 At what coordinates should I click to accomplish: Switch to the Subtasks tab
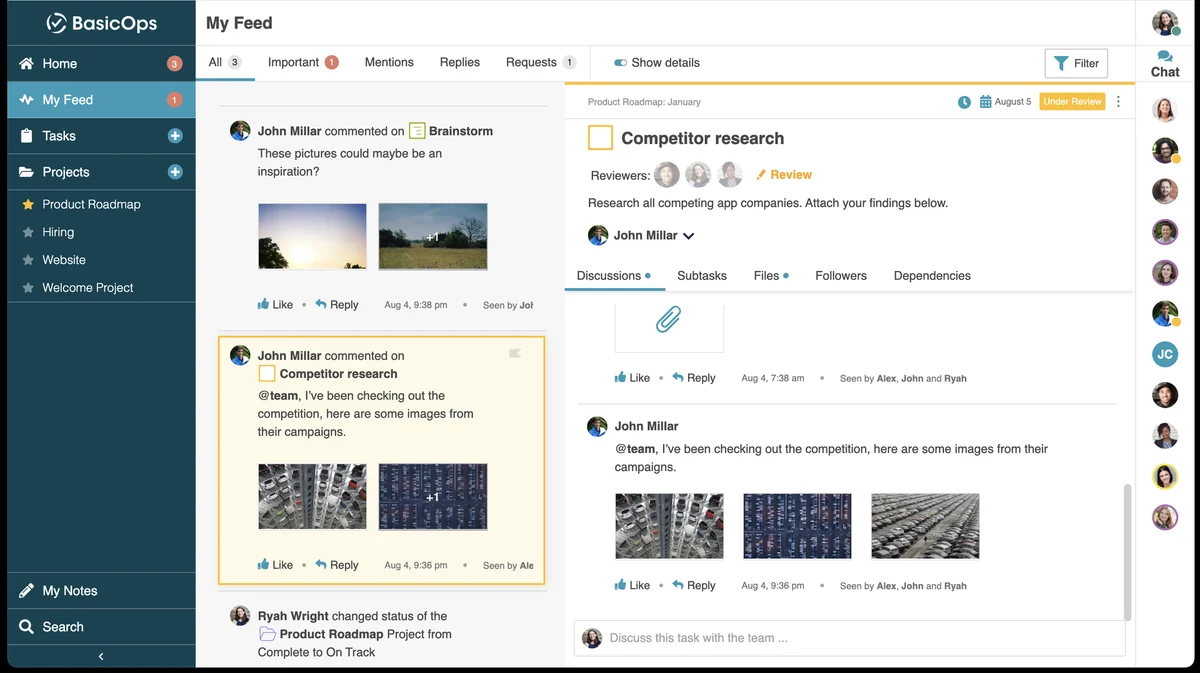pyautogui.click(x=702, y=275)
